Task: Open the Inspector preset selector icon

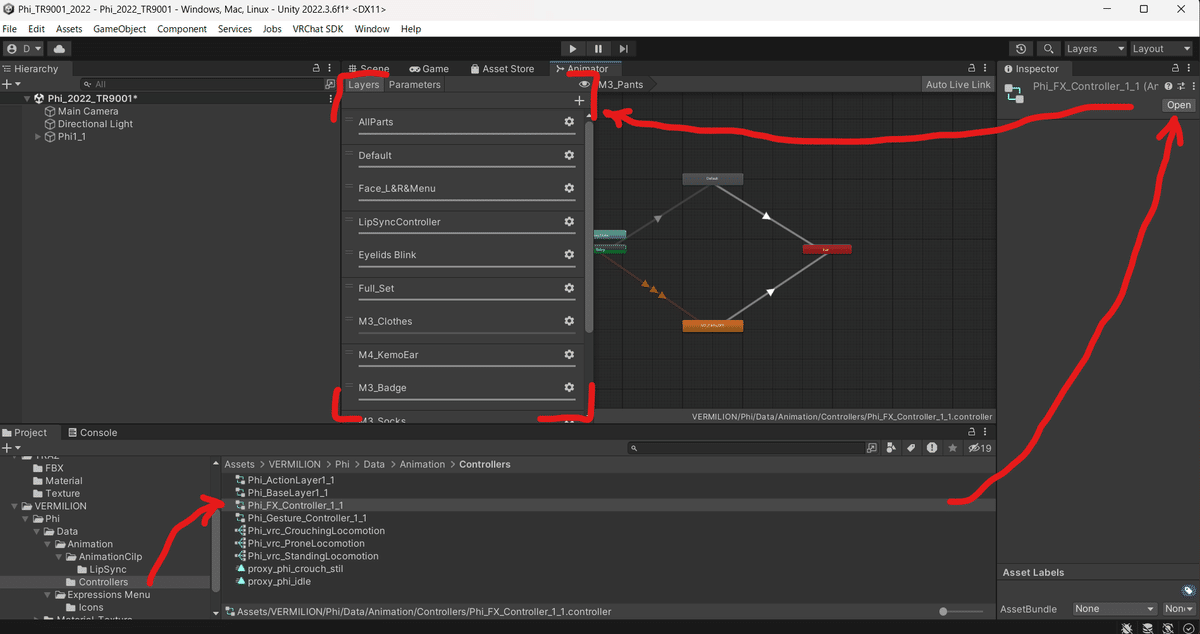Action: pos(1181,87)
